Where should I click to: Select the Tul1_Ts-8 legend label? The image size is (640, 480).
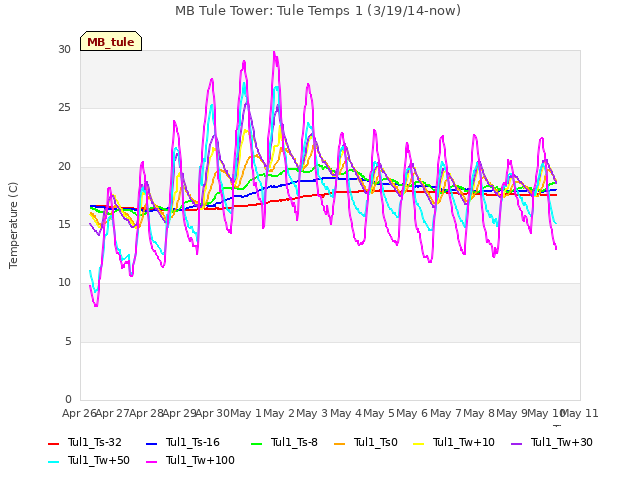(x=294, y=442)
